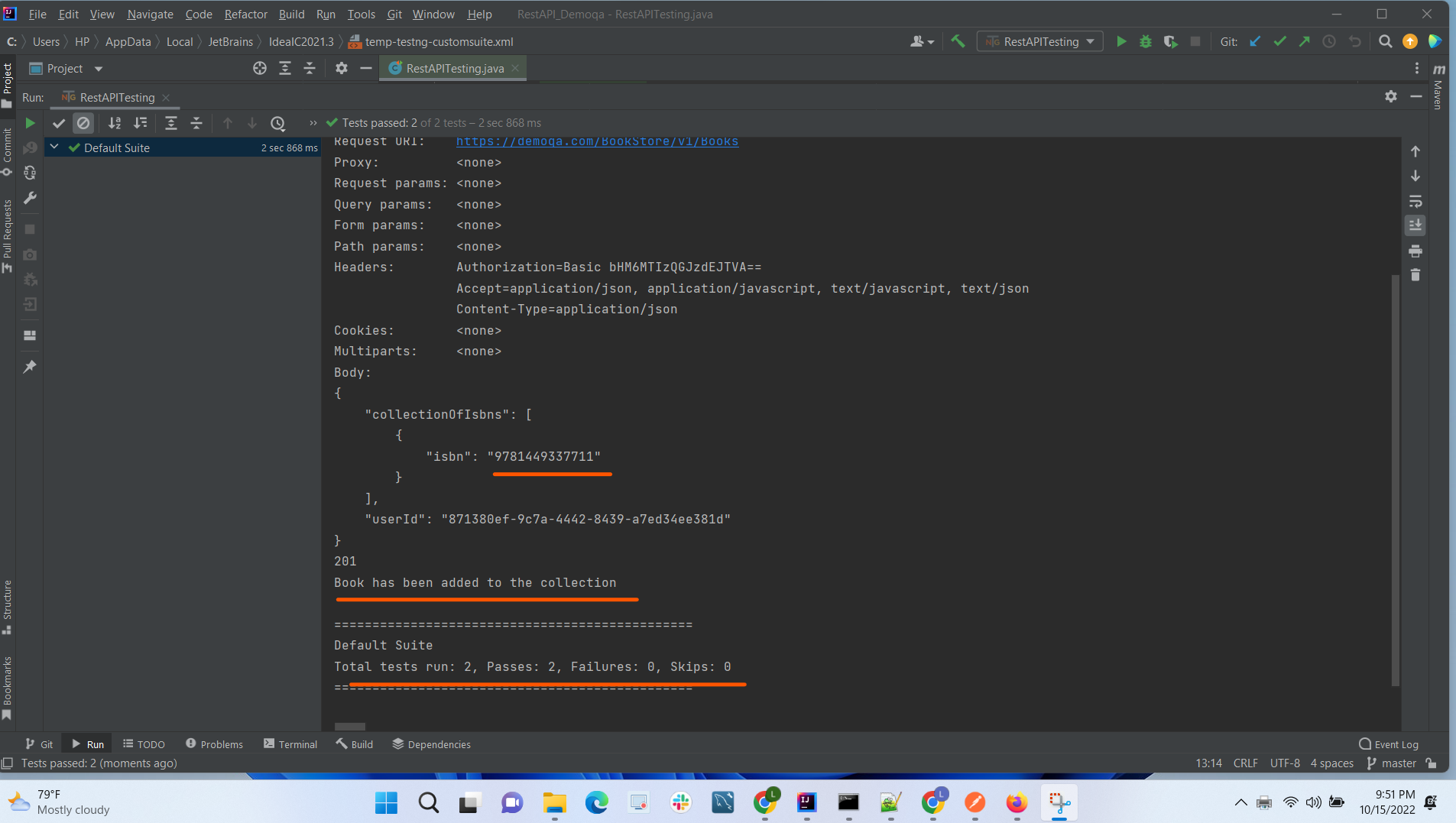Open the Navigate menu

[x=150, y=15]
